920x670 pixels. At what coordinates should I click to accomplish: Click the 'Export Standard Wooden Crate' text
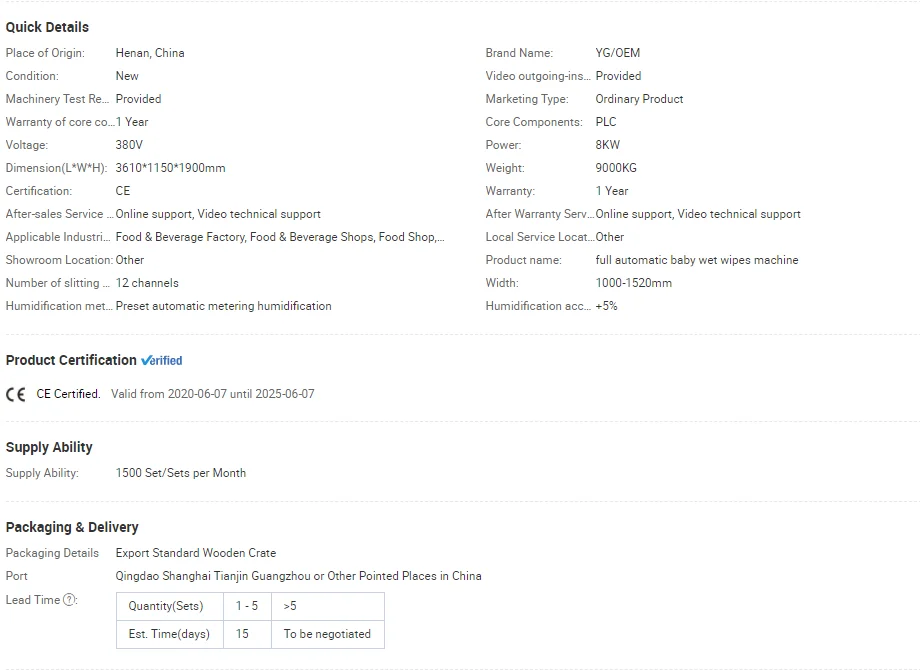click(x=196, y=553)
